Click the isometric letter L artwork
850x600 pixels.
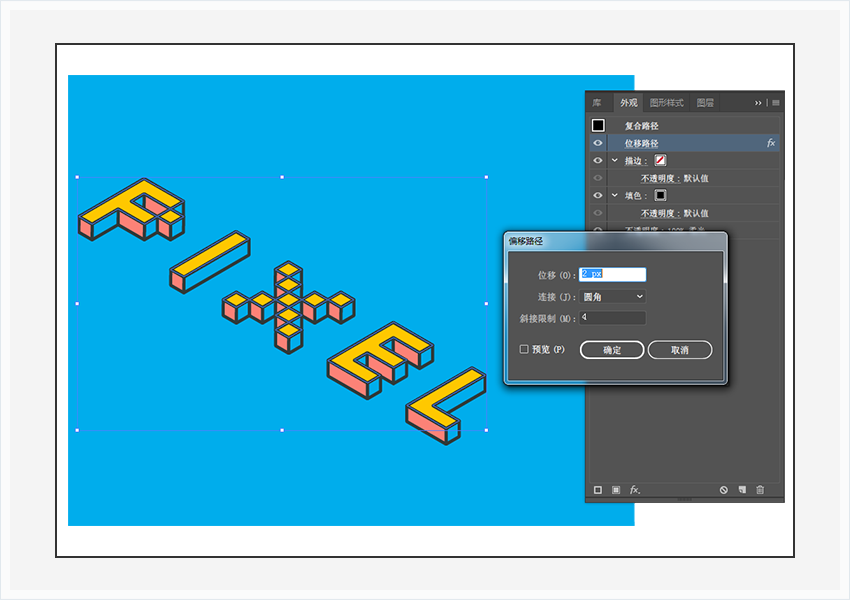tap(446, 405)
